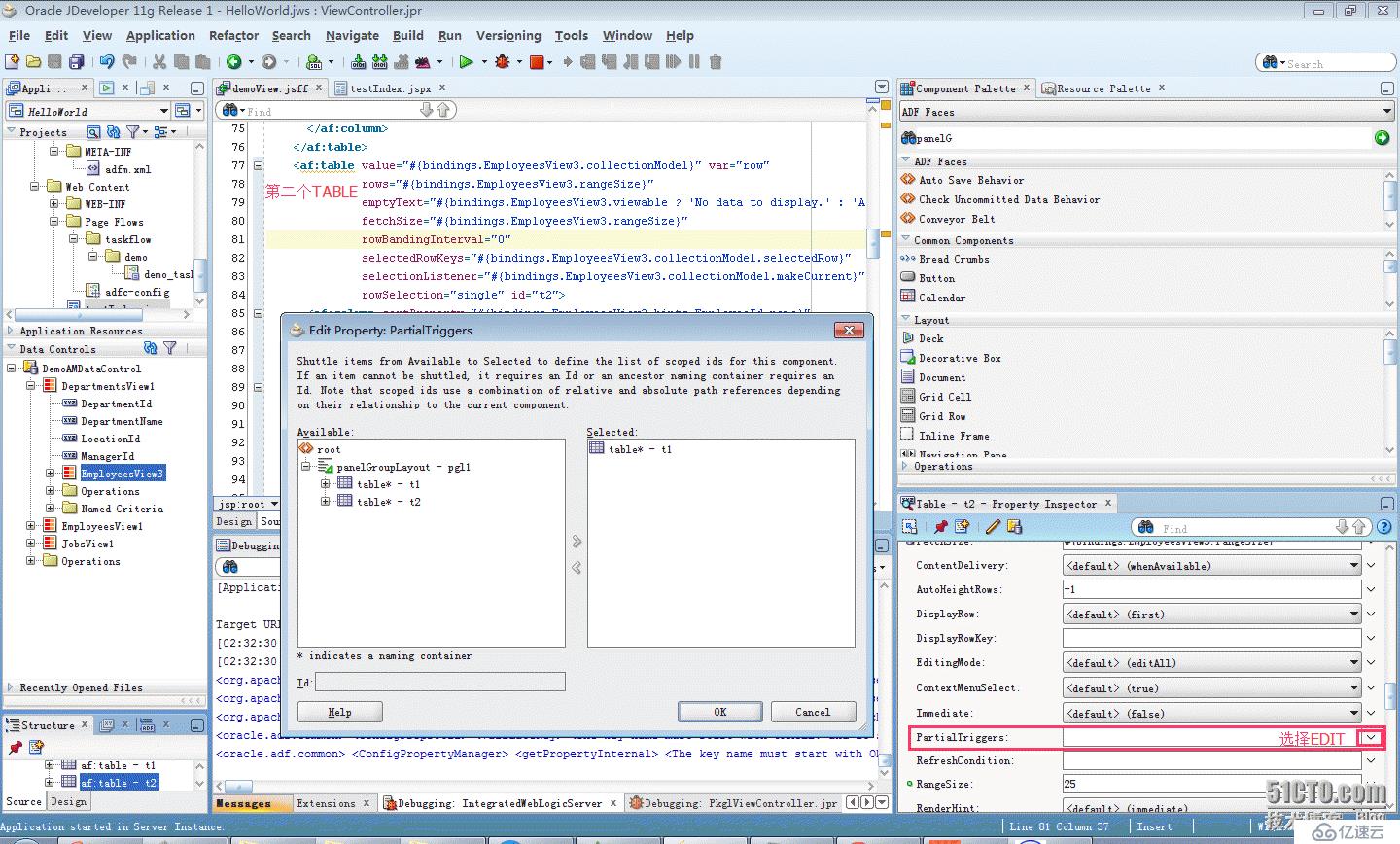Select demo_task item in Projects tree
Screen dimensions: 1400x844
point(168,274)
